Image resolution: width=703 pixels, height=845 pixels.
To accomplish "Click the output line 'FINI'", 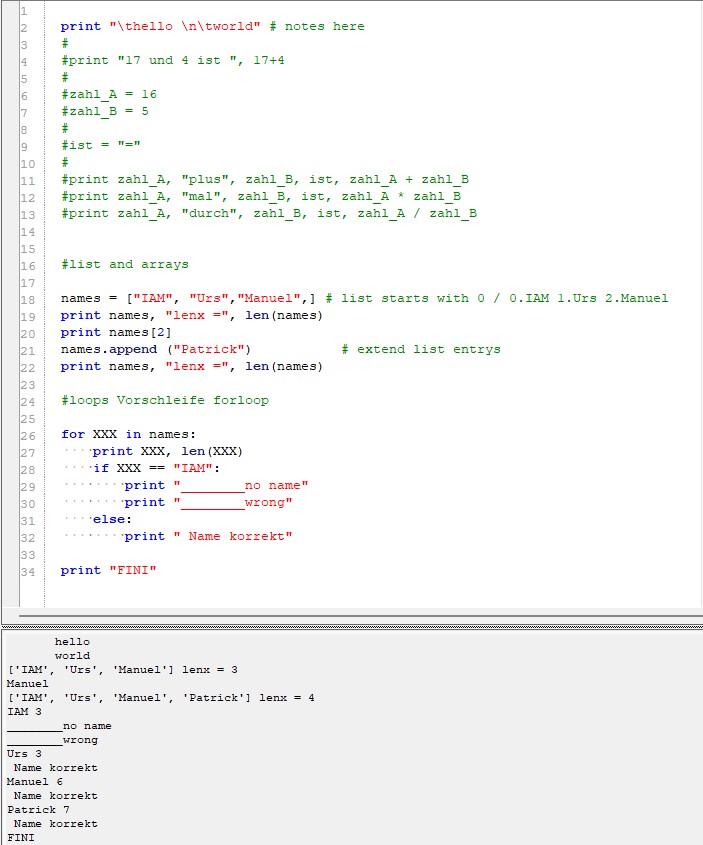I will (20, 838).
